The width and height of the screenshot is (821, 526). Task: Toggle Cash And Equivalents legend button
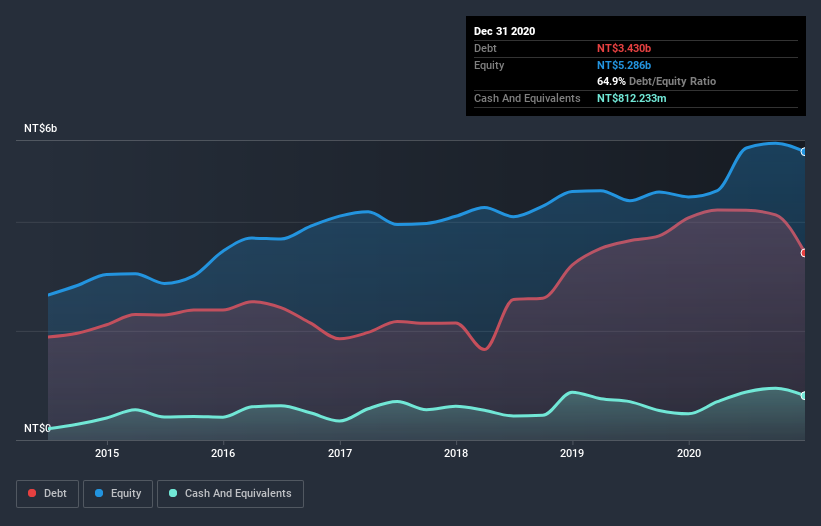pyautogui.click(x=230, y=494)
